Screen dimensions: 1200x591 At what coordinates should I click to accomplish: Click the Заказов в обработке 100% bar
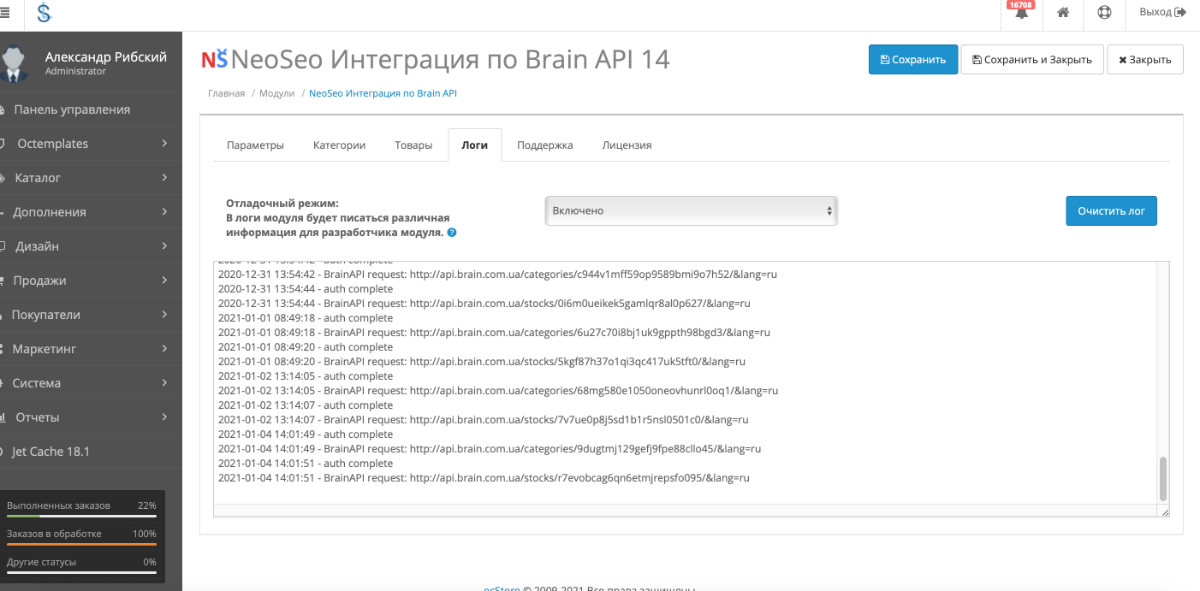82,545
